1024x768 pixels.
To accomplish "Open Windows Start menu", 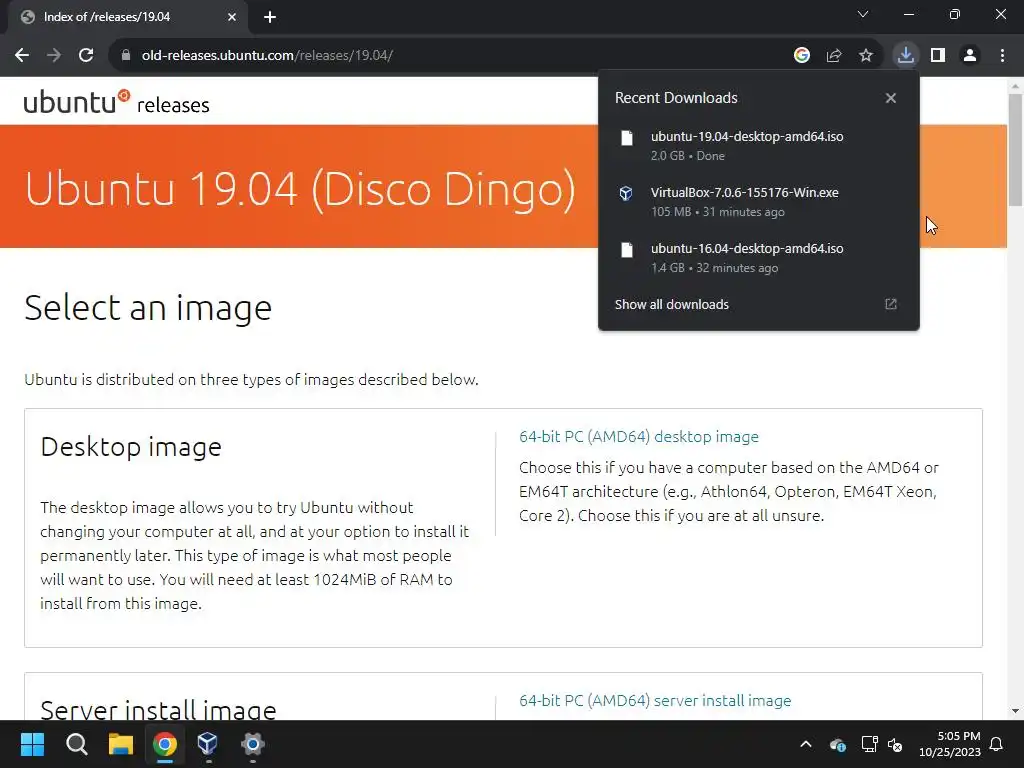I will 32,744.
